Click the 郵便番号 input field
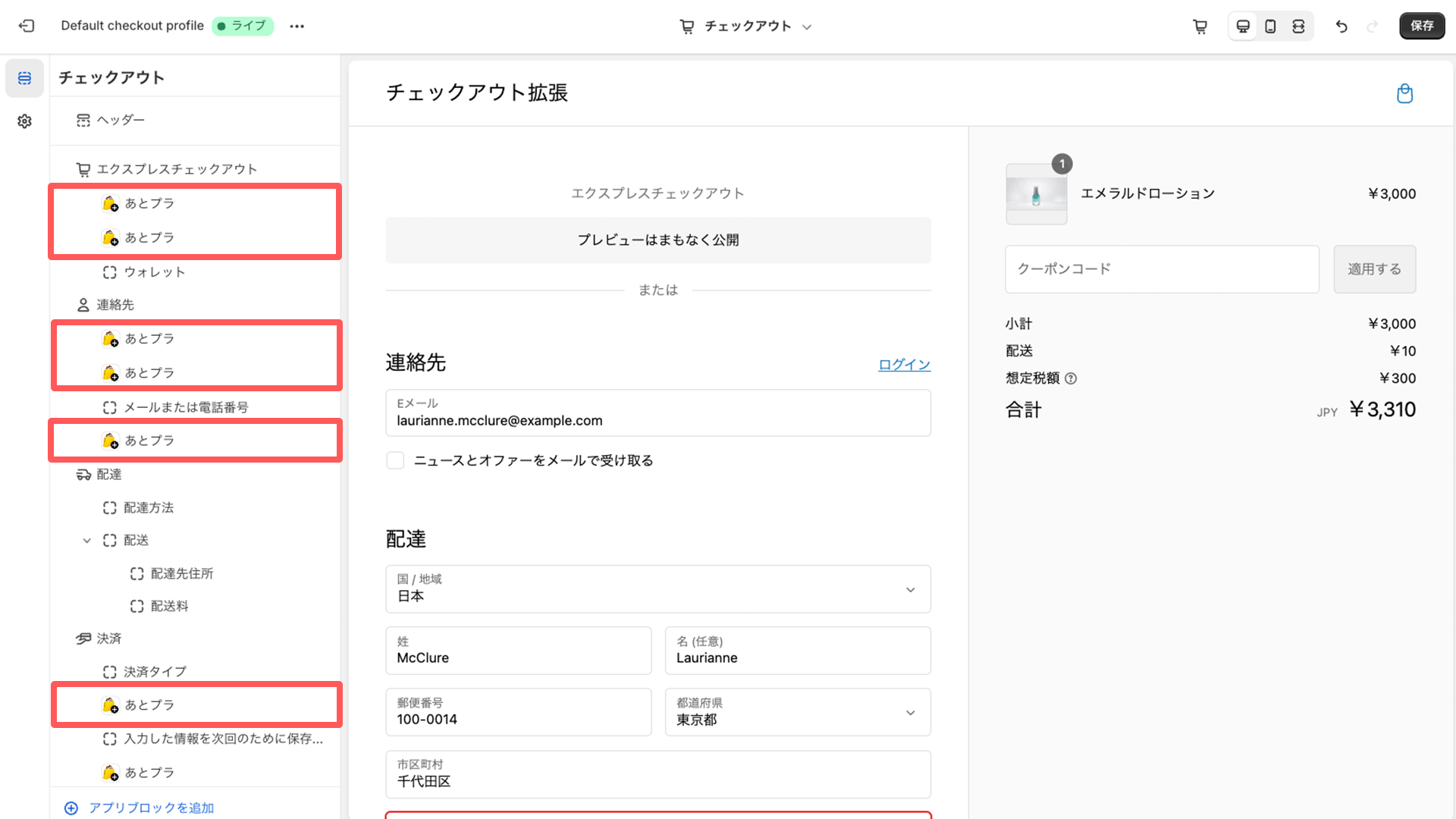1456x819 pixels. tap(519, 712)
